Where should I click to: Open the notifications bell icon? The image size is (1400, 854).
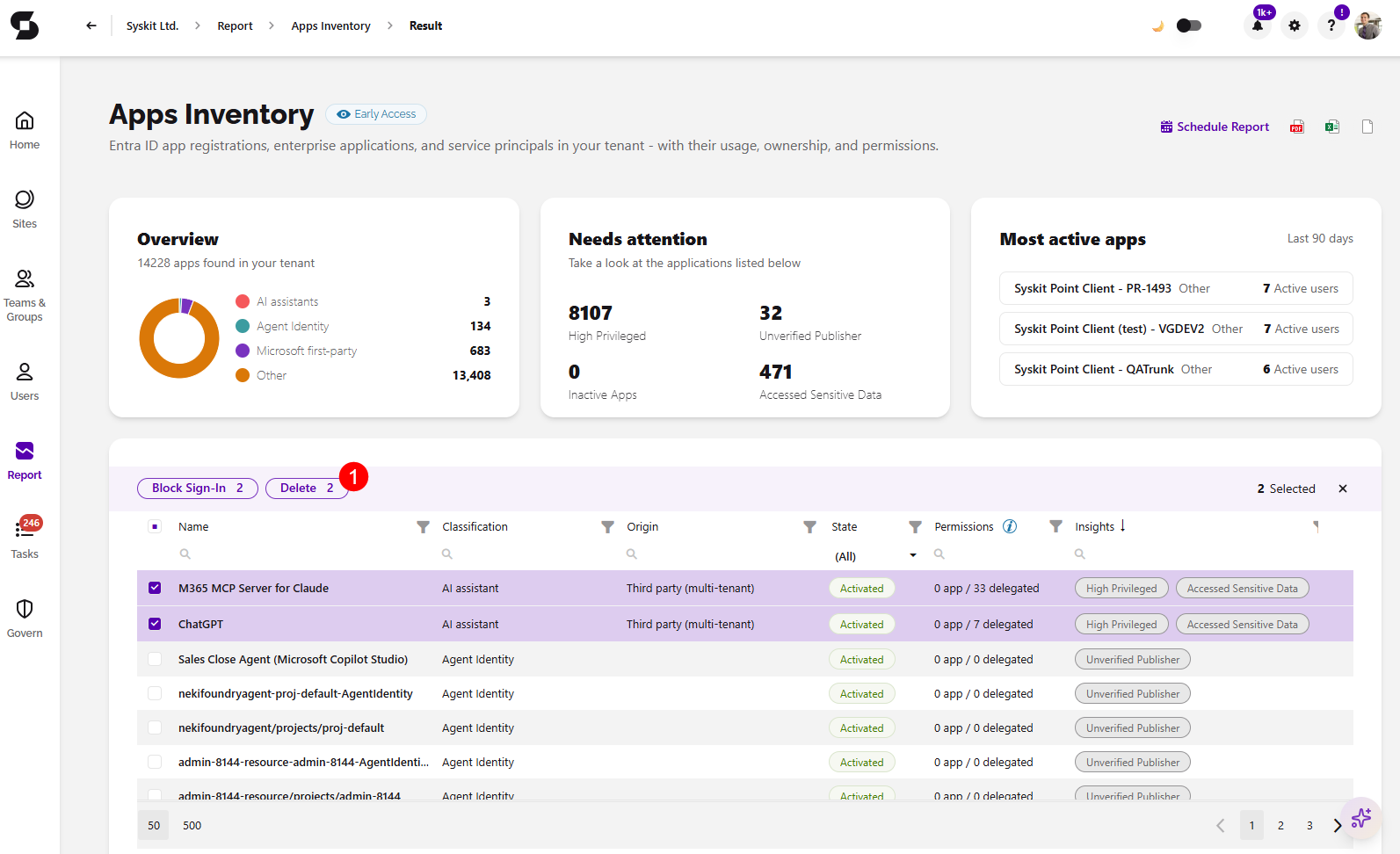(1258, 25)
